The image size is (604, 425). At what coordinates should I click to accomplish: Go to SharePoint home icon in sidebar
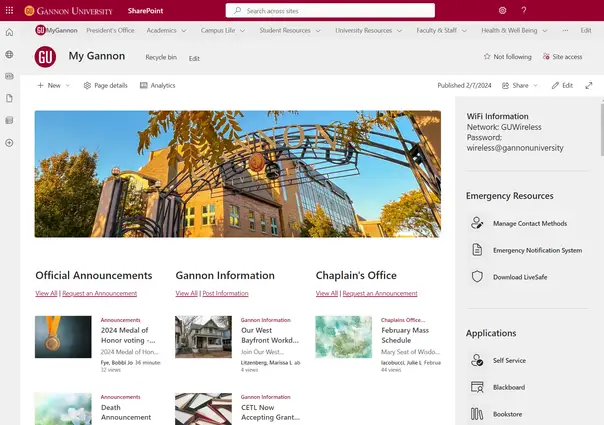[10, 32]
